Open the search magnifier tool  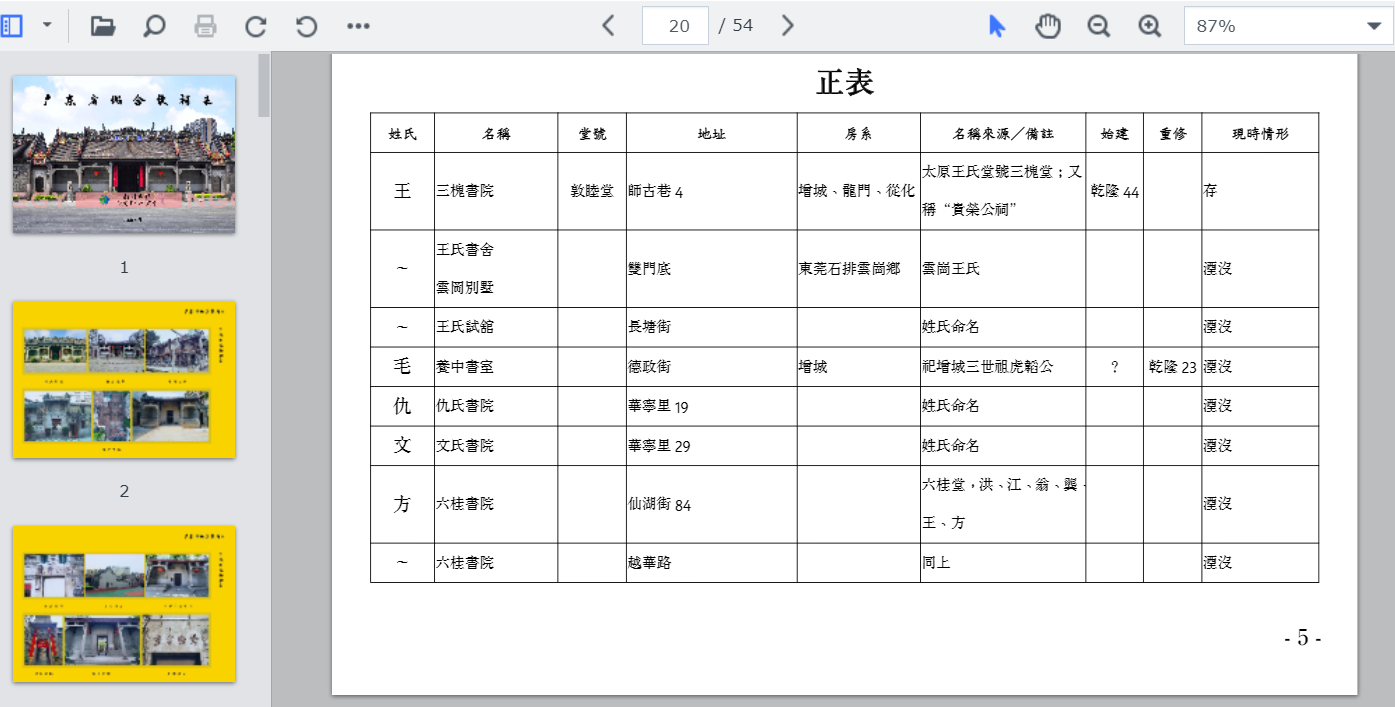[x=154, y=26]
